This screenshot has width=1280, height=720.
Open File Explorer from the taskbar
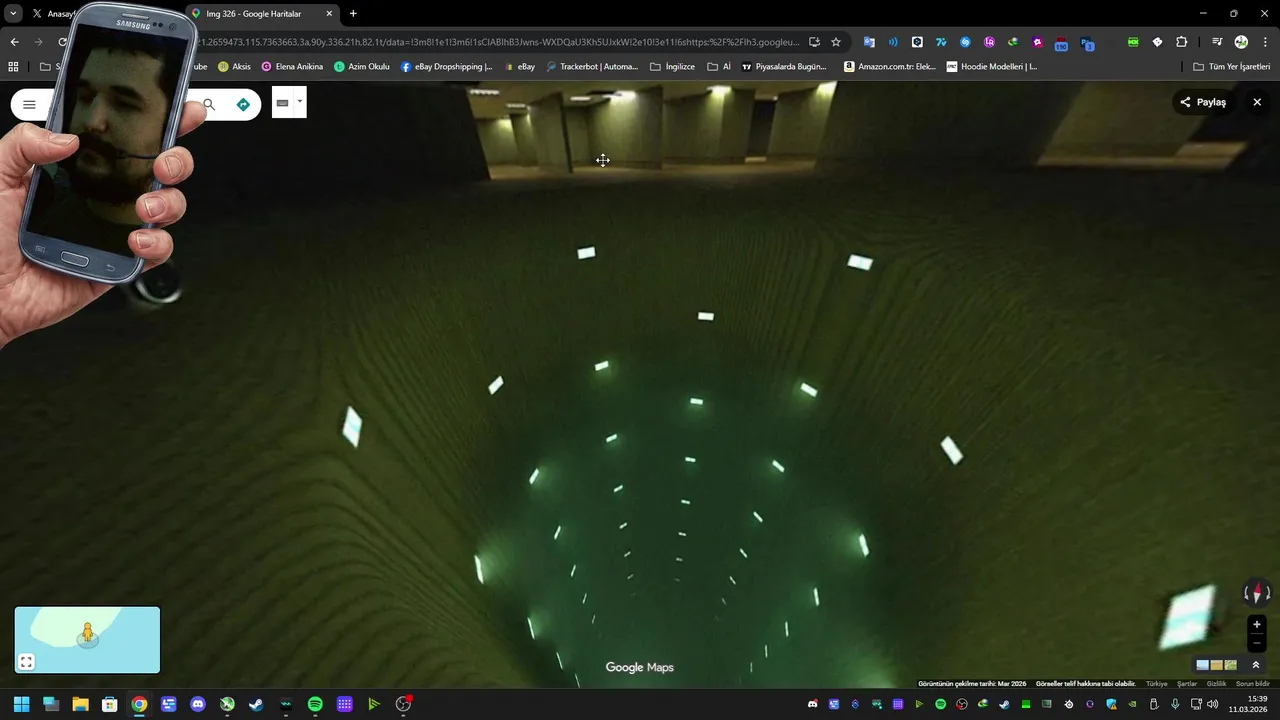click(x=80, y=704)
